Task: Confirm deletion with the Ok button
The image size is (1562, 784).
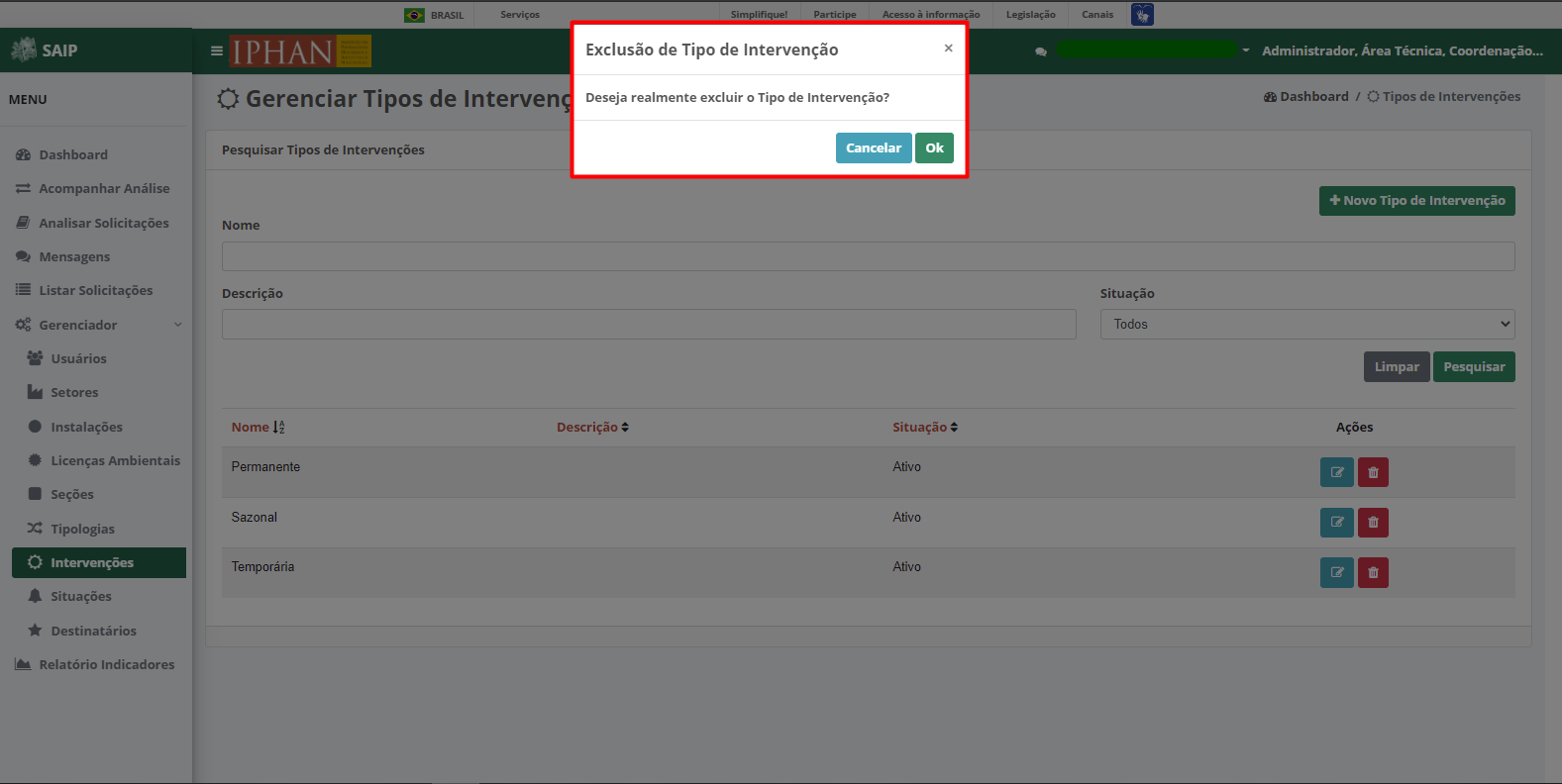Action: (x=934, y=147)
